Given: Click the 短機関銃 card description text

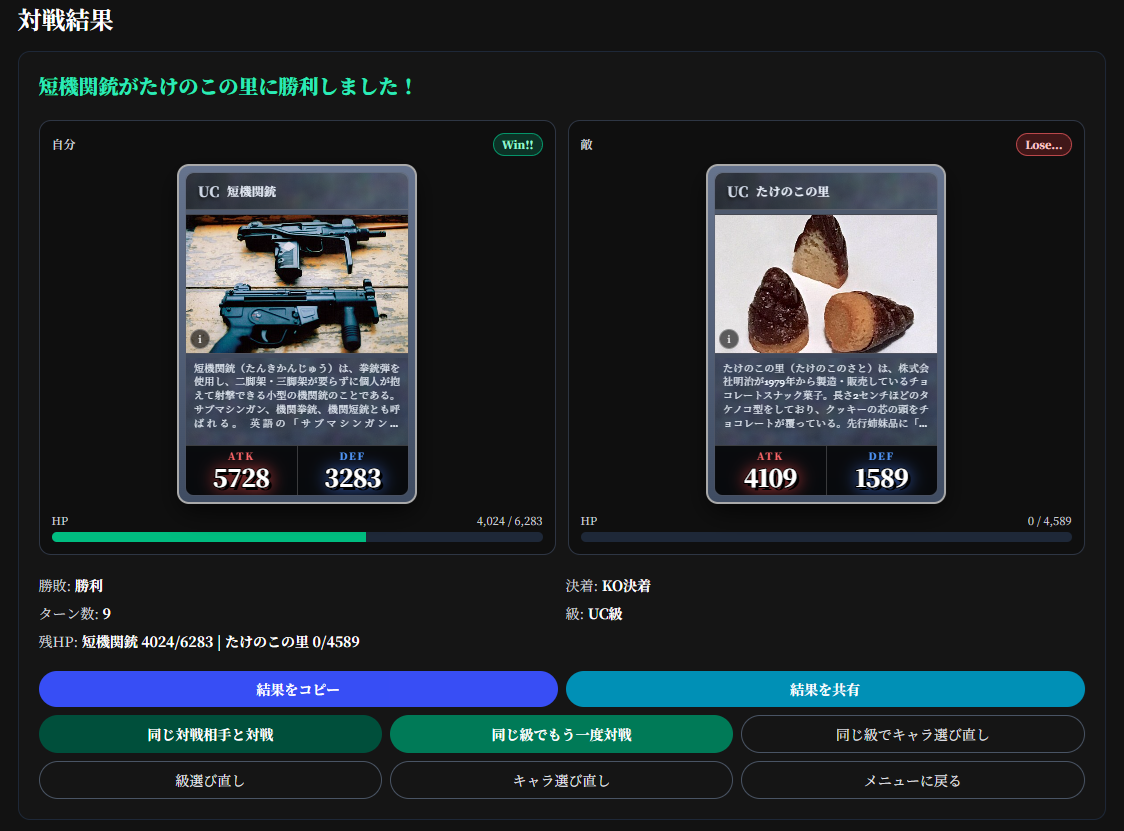Looking at the screenshot, I should [x=297, y=395].
